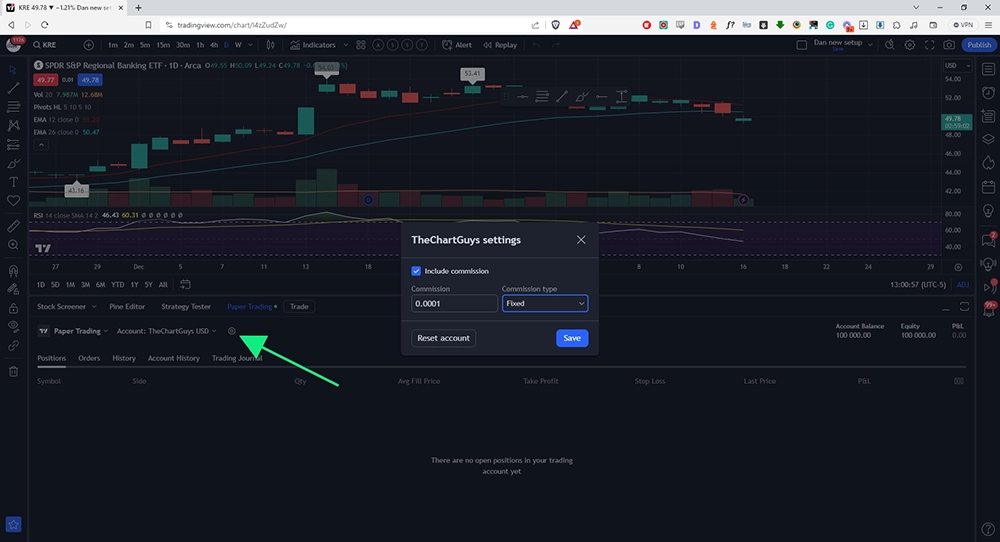
Task: Collapse indicator legend chevron on chart
Action: point(41,145)
